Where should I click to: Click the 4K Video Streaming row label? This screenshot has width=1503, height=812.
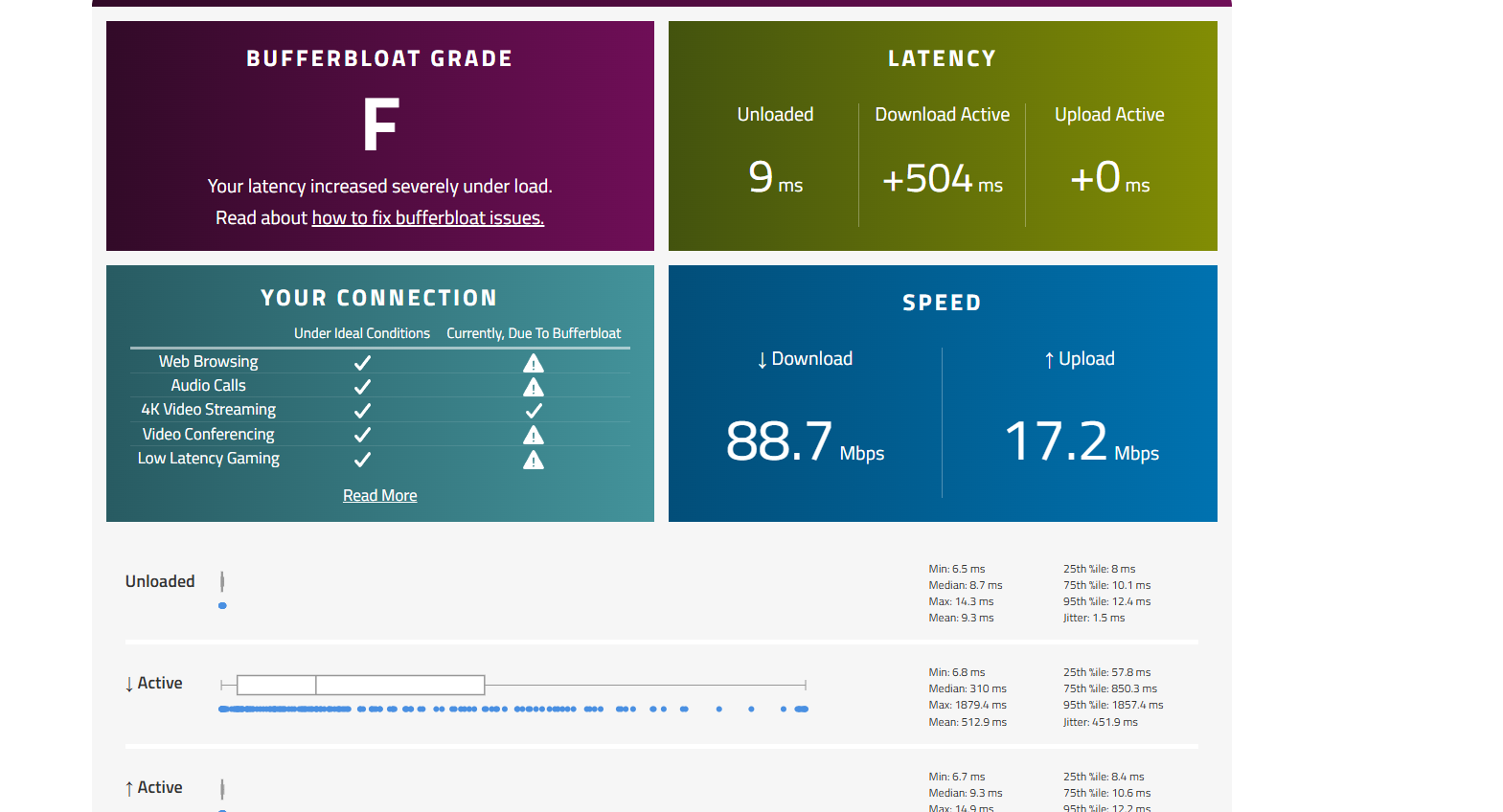click(209, 409)
